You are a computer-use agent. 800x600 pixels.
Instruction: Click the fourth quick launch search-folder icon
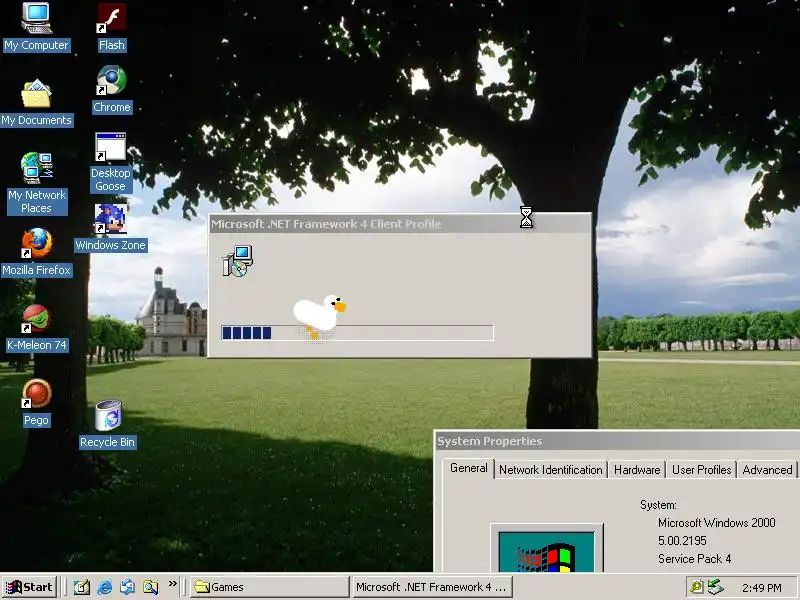(x=151, y=587)
